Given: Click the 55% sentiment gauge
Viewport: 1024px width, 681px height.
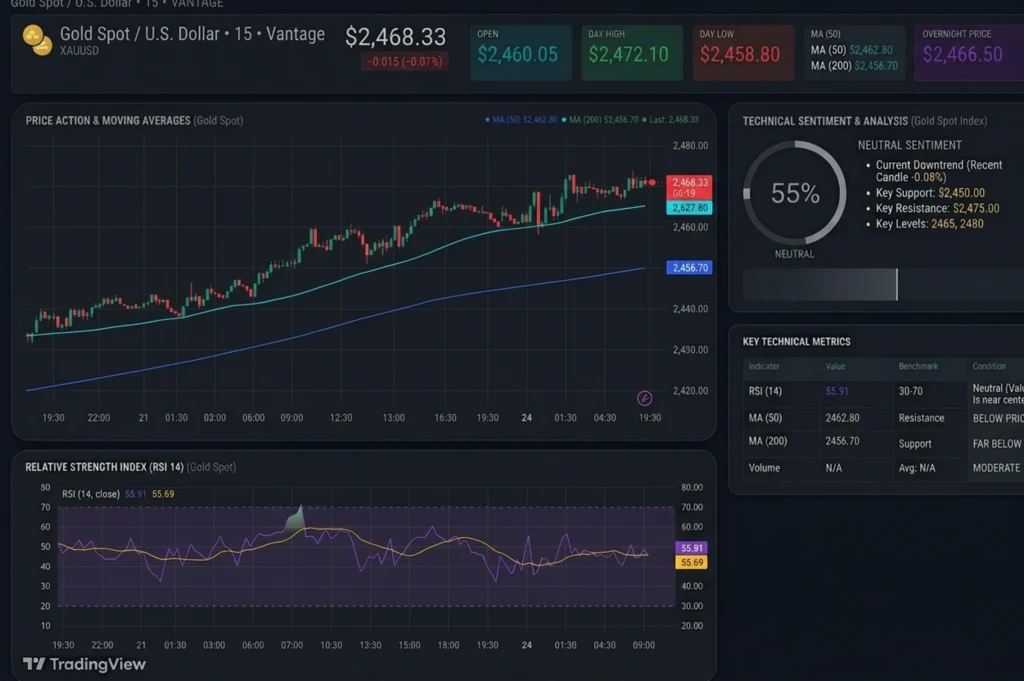Looking at the screenshot, I should 795,193.
